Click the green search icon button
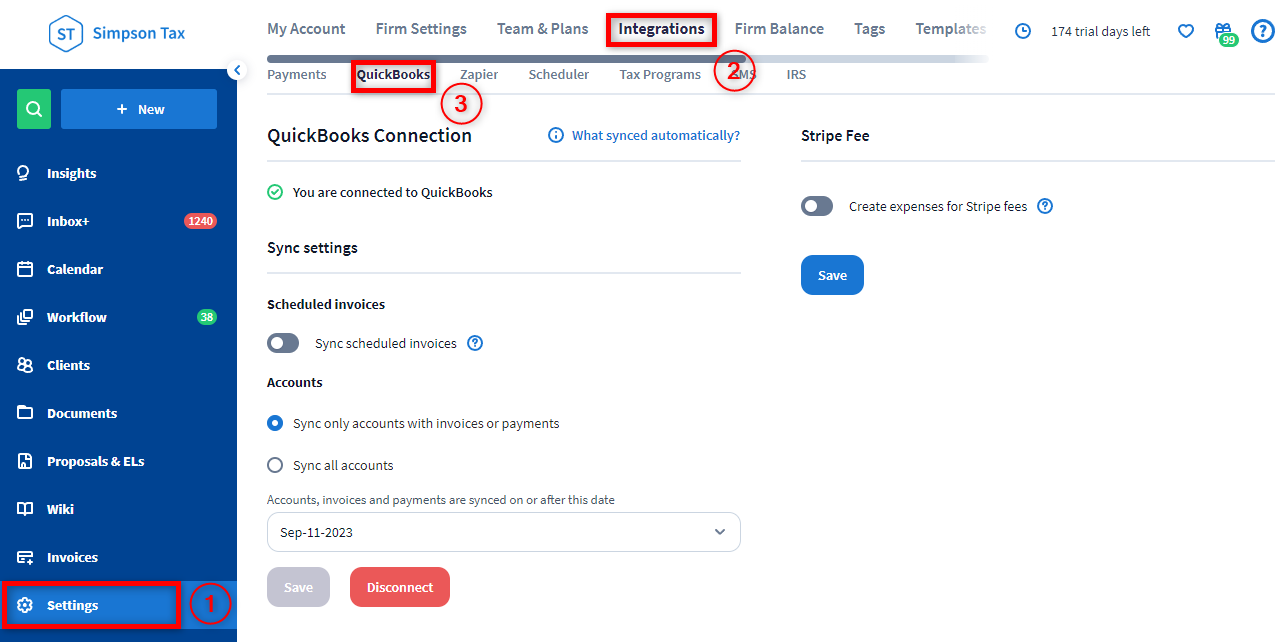1284x642 pixels. point(34,109)
